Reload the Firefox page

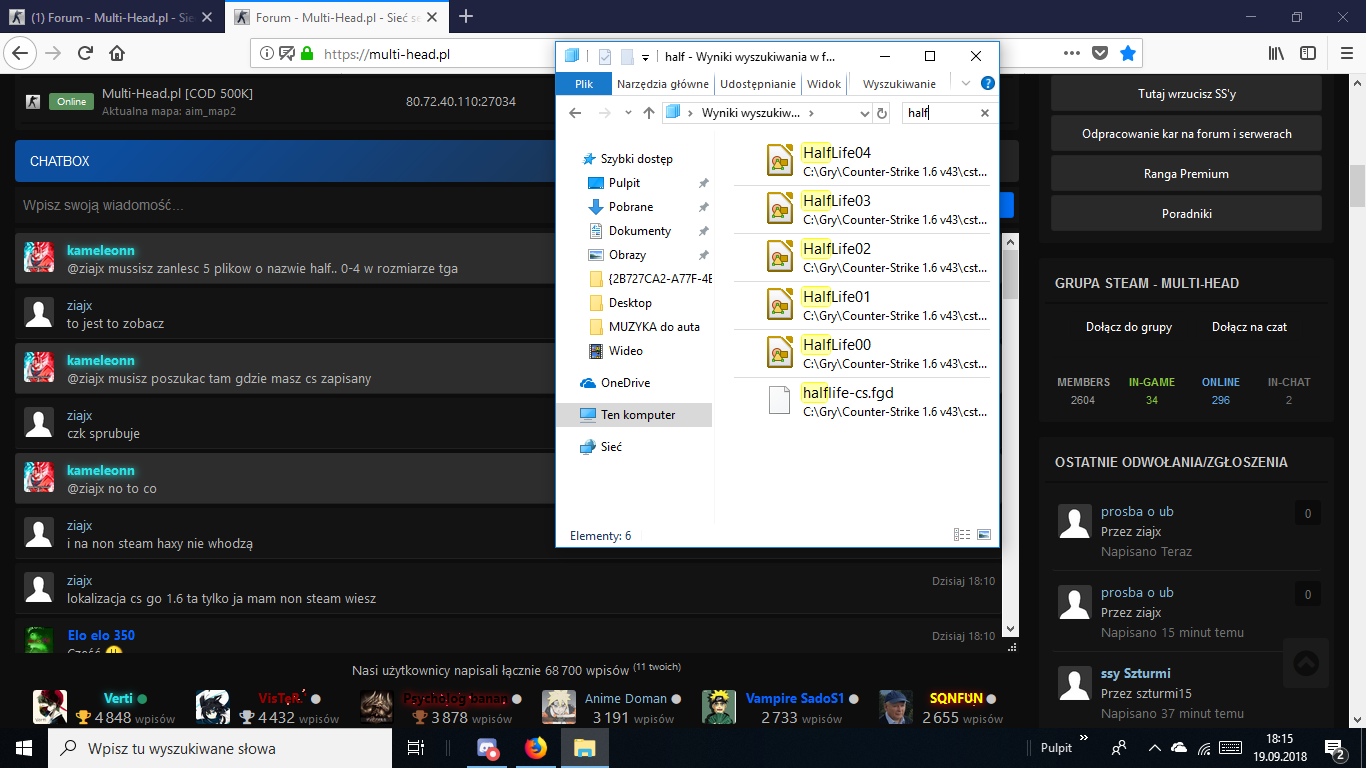tap(85, 54)
